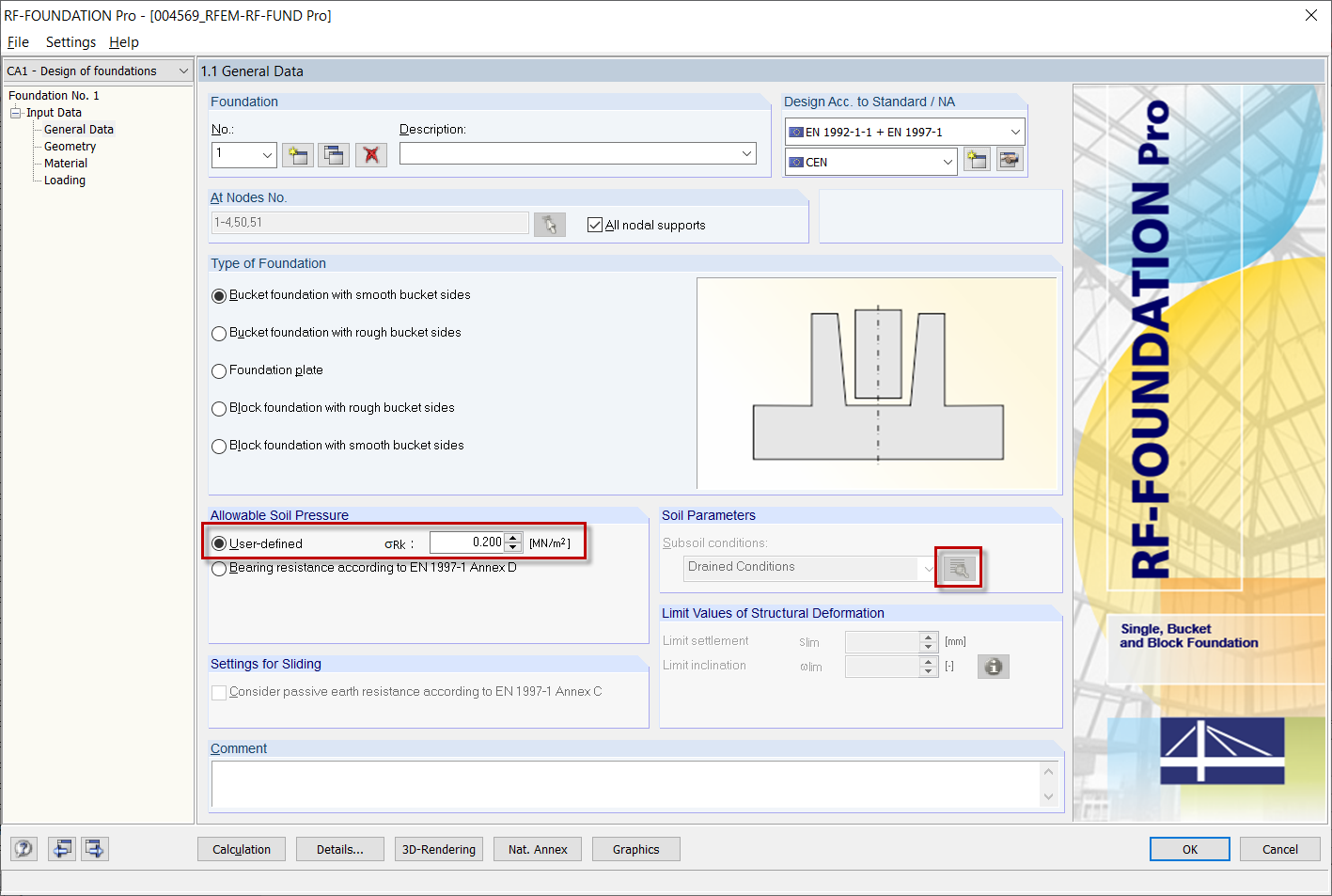Close the RF-FOUNDATION Pro window
This screenshot has width=1332, height=896.
click(x=1311, y=15)
